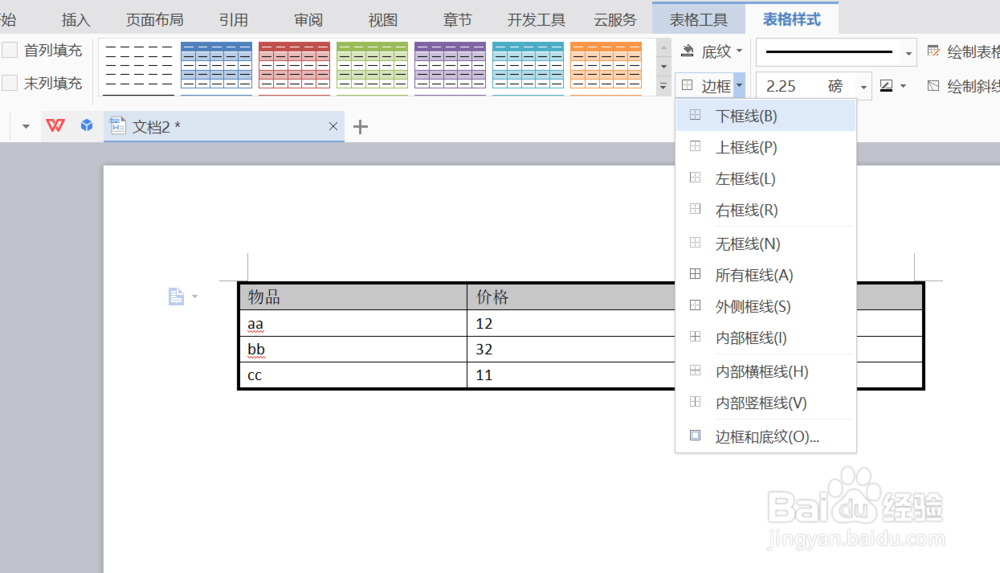The width and height of the screenshot is (1000, 573).
Task: Click the shading paint bucket icon
Action: tap(688, 51)
